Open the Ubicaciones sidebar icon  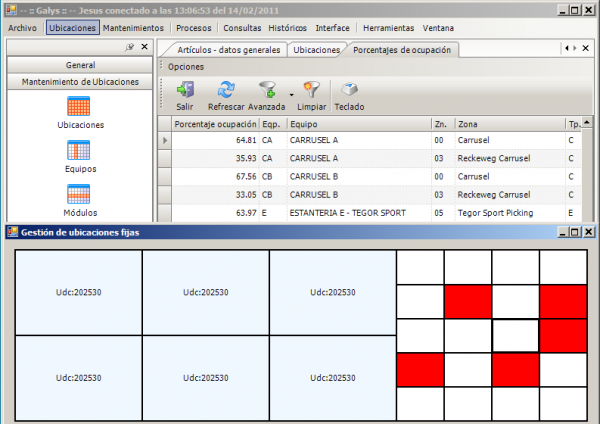[x=79, y=108]
